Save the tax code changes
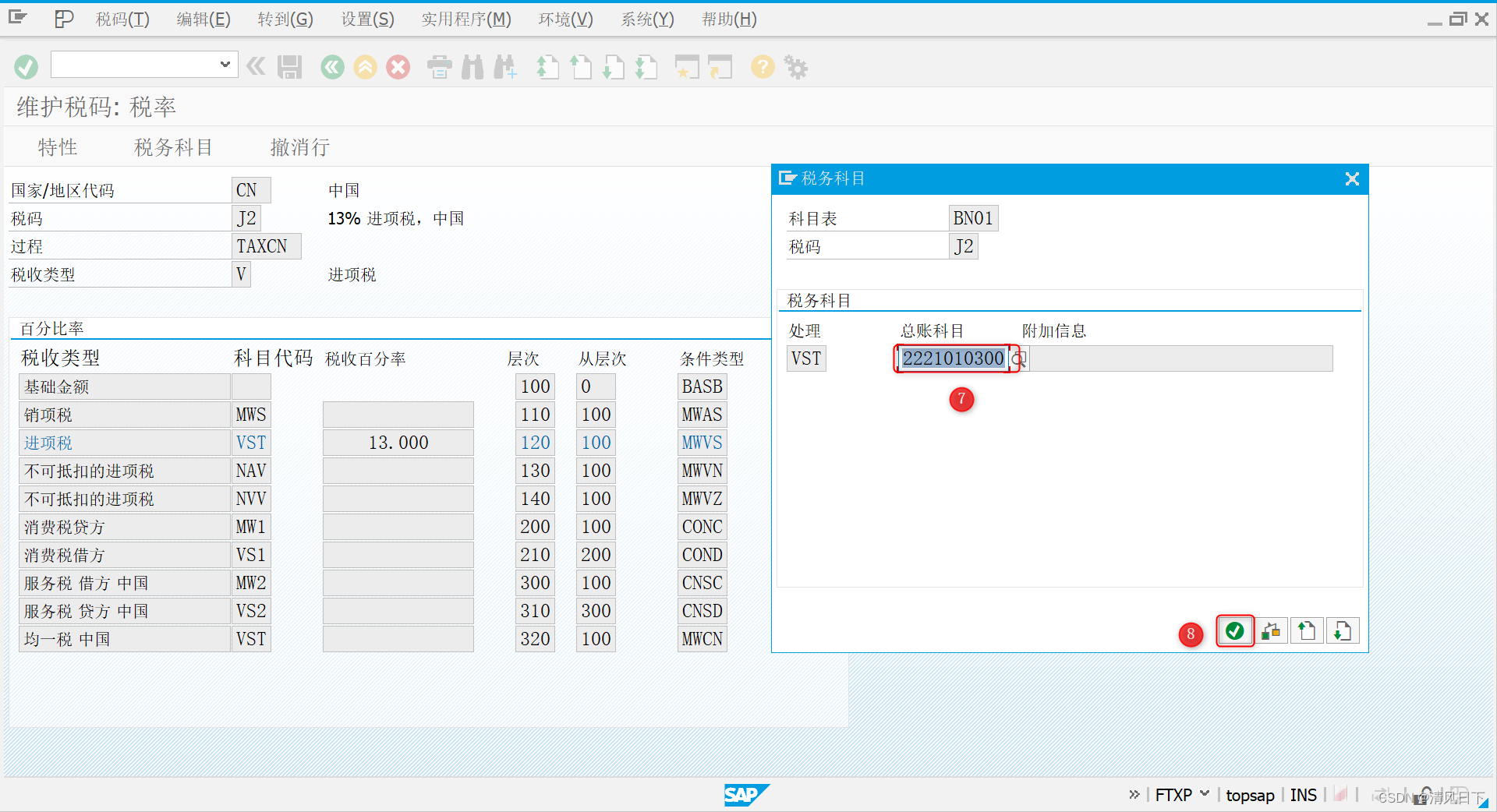 coord(289,67)
